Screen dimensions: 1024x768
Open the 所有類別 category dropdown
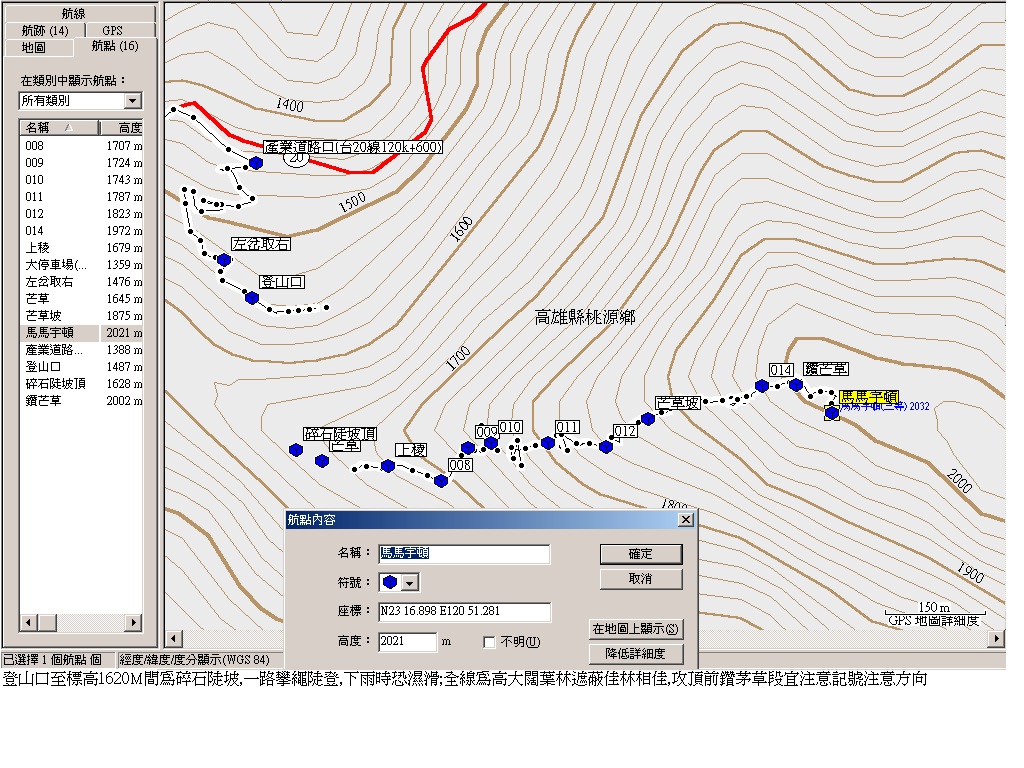[x=133, y=101]
